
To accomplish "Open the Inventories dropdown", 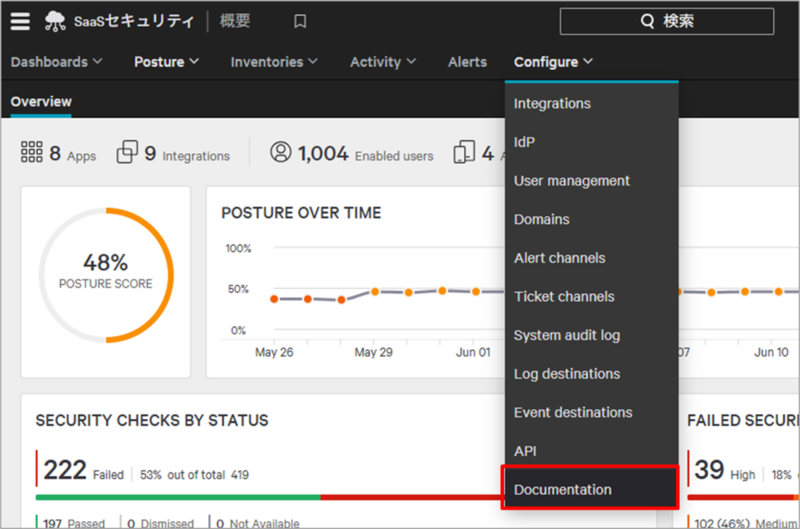I will pos(274,62).
